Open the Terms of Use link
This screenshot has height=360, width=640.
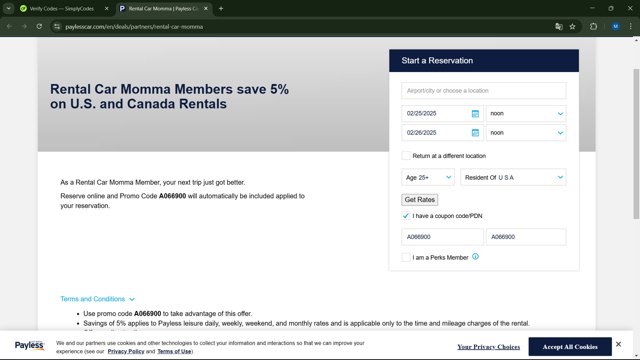tap(174, 351)
